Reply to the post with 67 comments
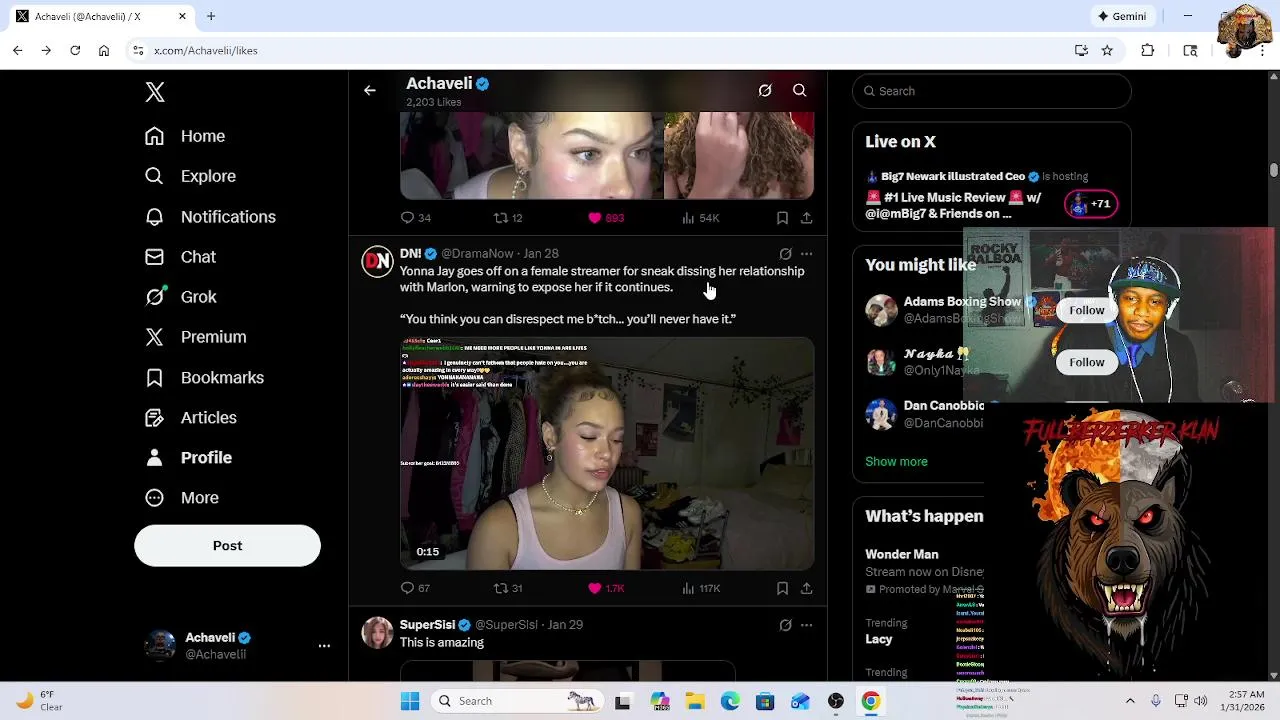Screen dimensions: 1280x720 point(415,588)
